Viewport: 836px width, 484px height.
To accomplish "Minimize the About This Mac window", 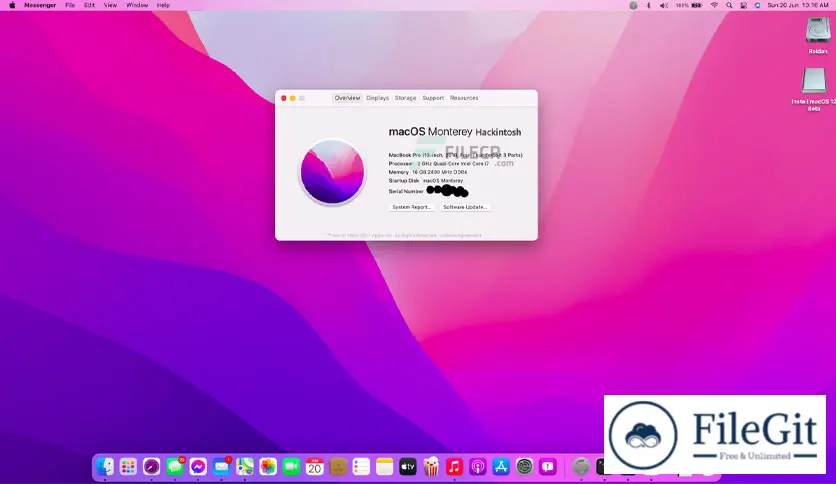I will pos(293,98).
